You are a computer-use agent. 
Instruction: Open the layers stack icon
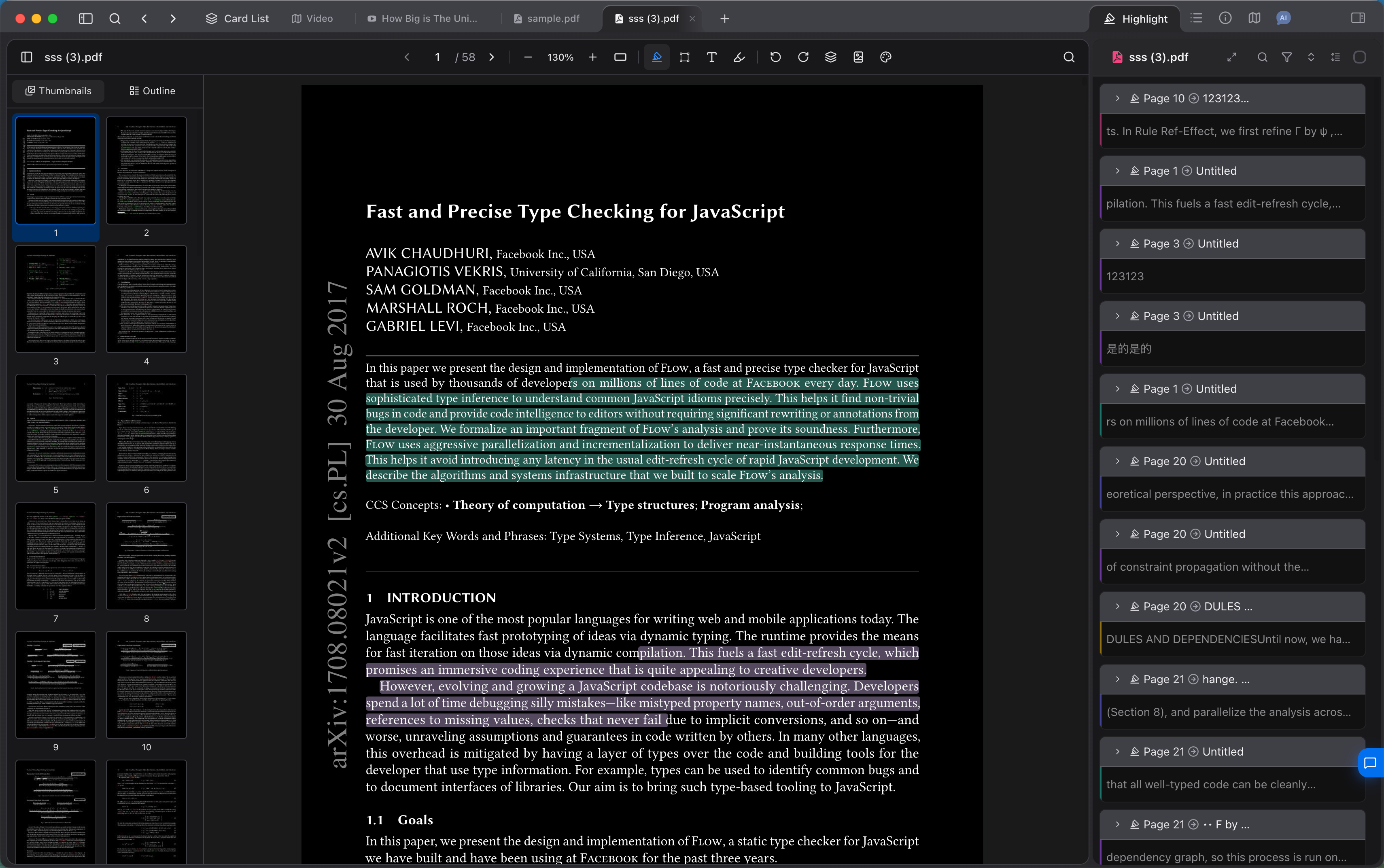coord(830,57)
